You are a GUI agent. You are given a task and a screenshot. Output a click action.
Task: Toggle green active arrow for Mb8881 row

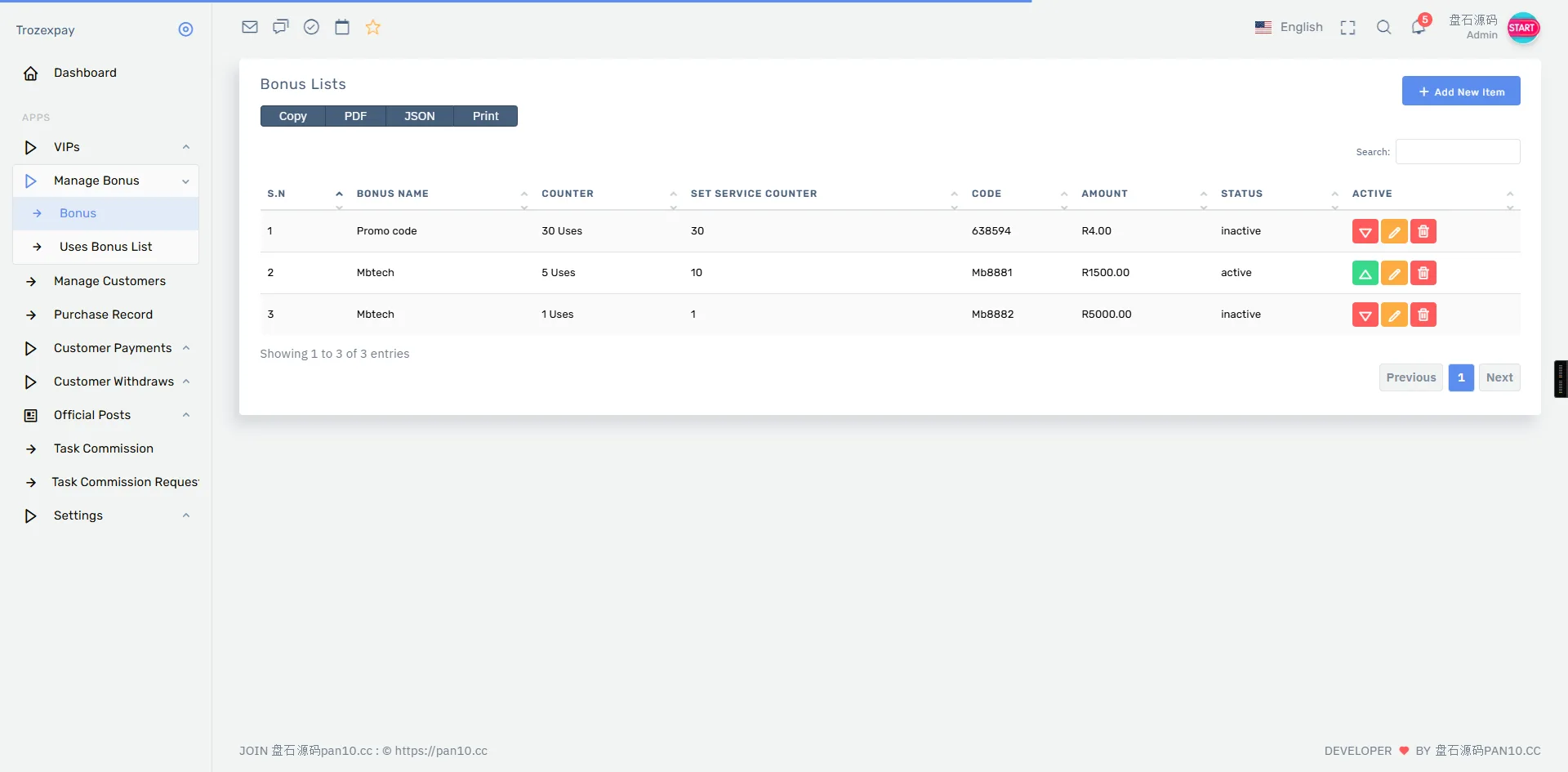pos(1365,274)
